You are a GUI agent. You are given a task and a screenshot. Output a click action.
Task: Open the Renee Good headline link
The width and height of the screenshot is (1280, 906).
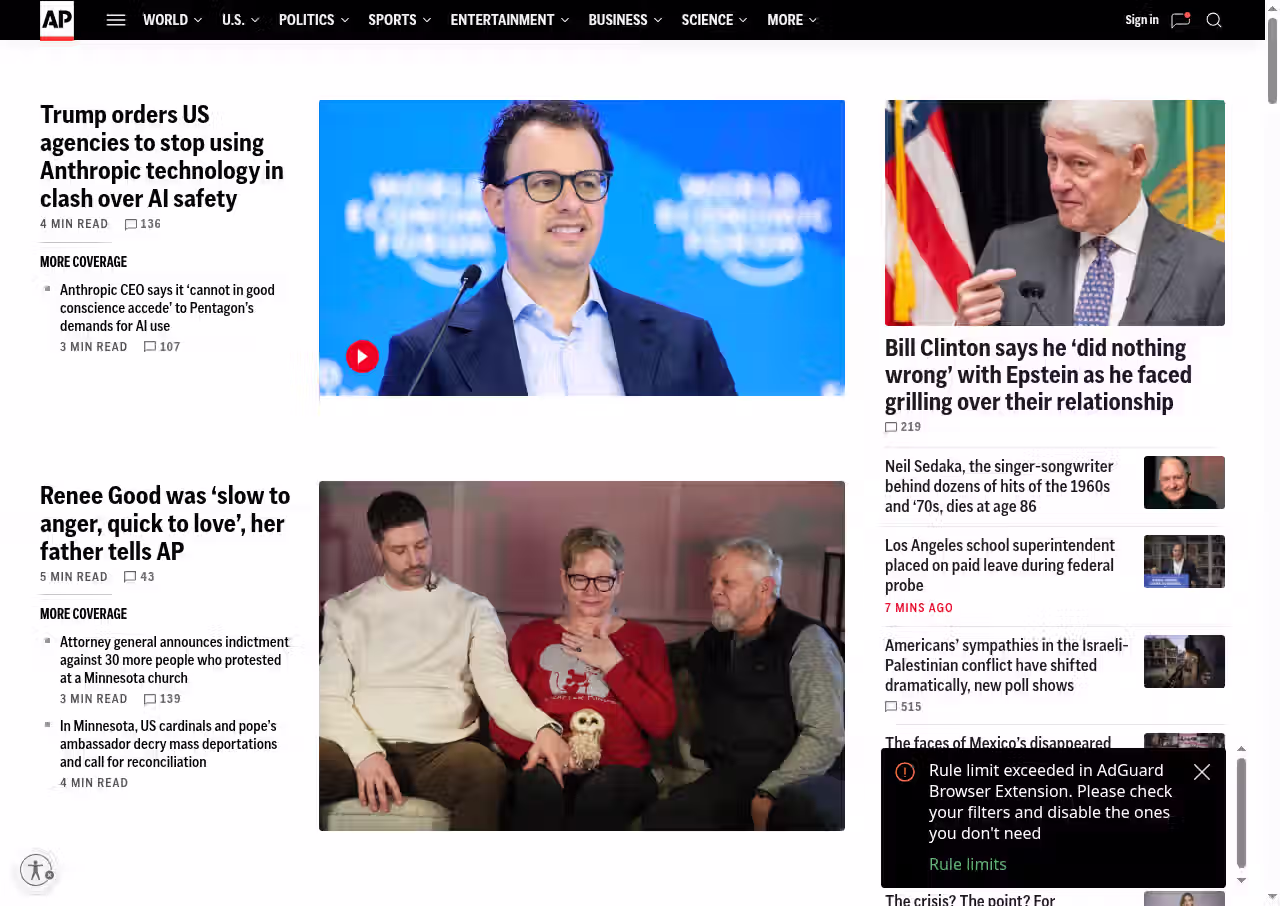165,523
